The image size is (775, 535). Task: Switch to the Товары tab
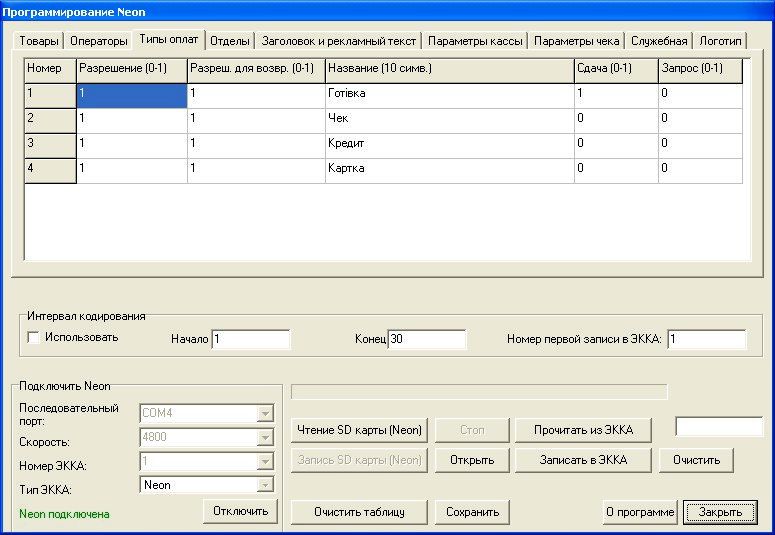coord(39,41)
